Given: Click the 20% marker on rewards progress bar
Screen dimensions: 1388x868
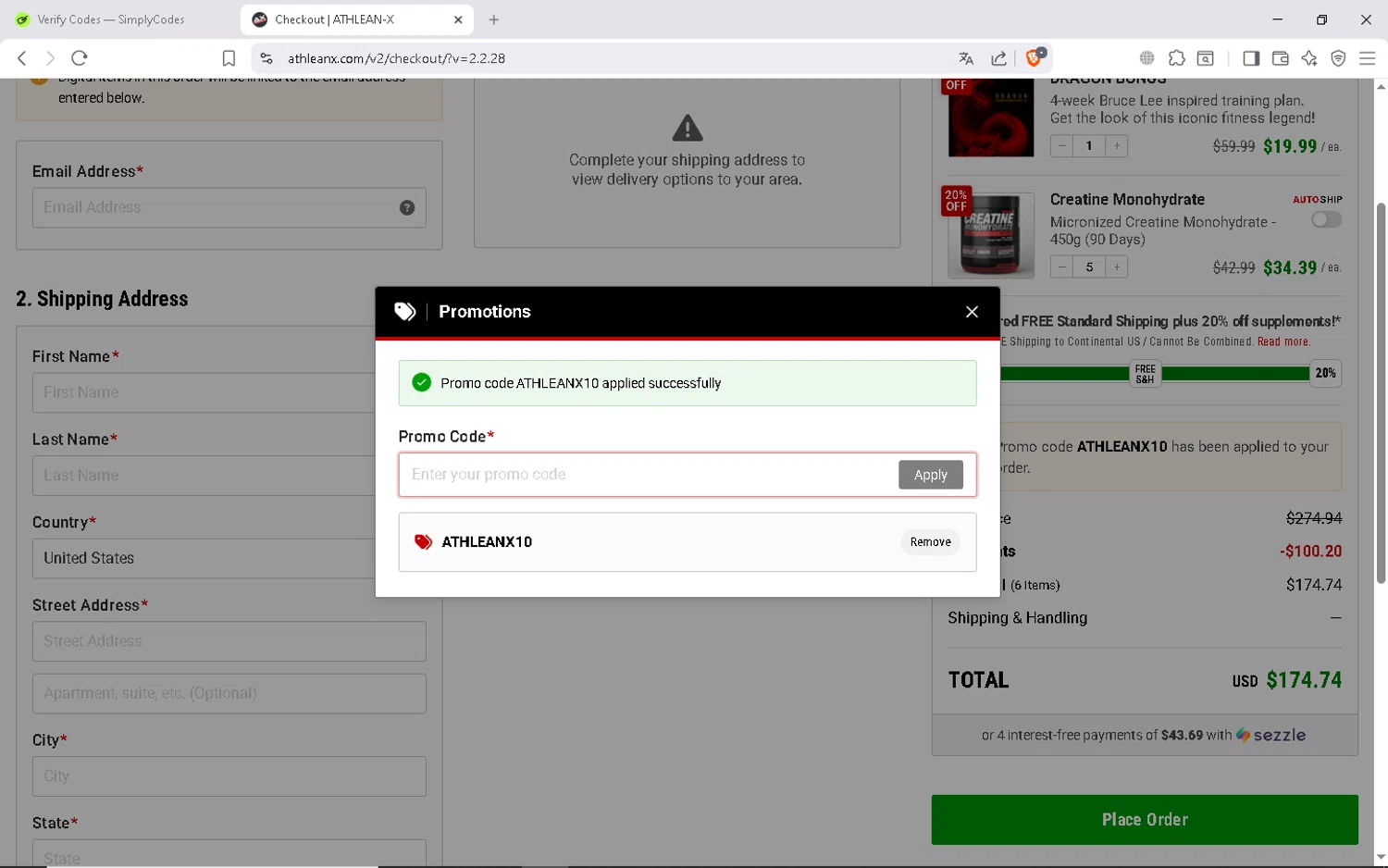Looking at the screenshot, I should [x=1326, y=373].
